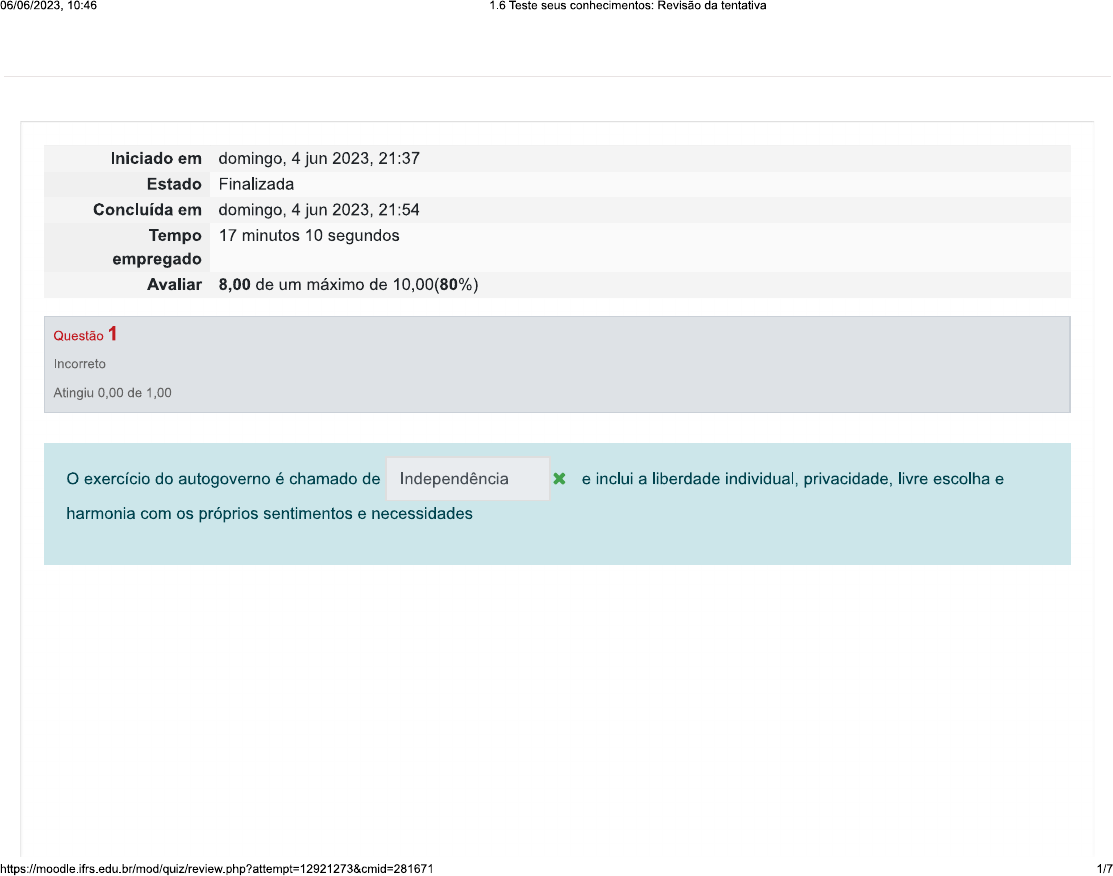Click the Independência answer field

468,479
